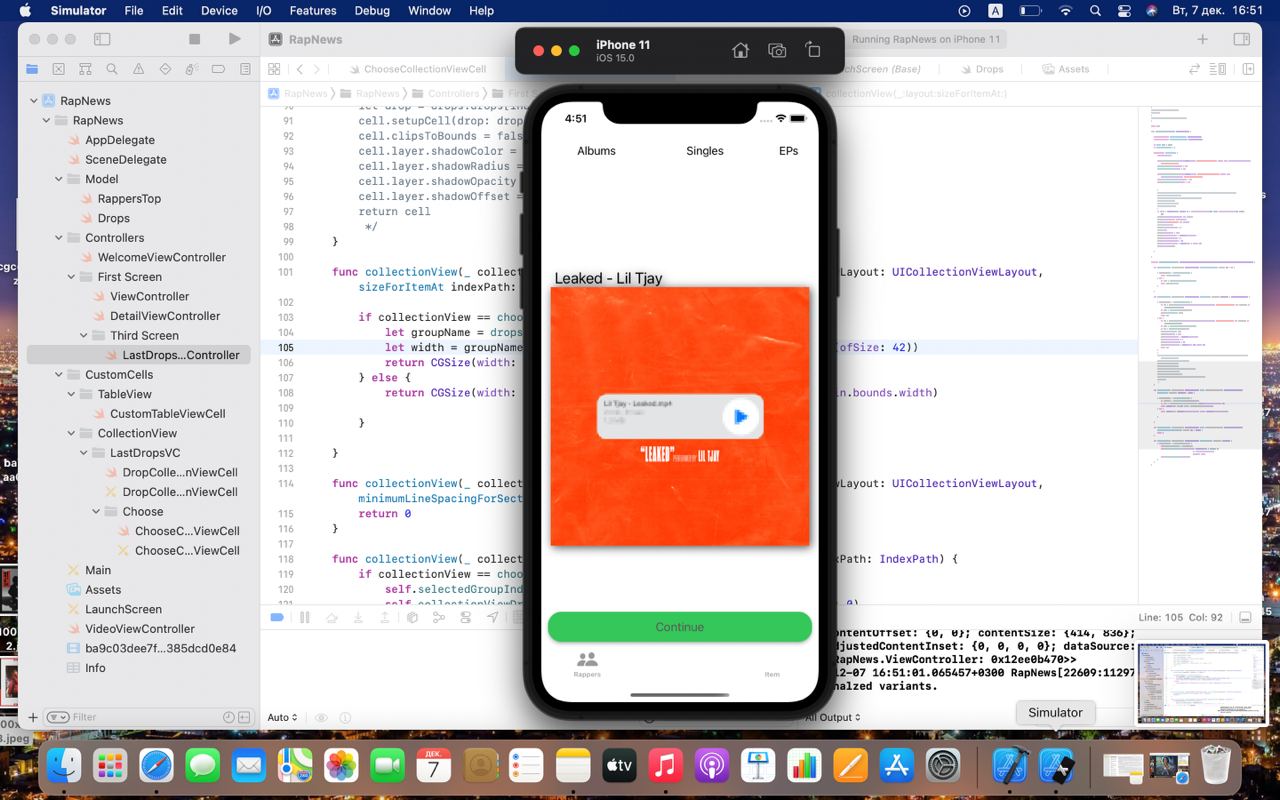
Task: Toggle the Xcode navigator sidebar
Action: click(102, 39)
